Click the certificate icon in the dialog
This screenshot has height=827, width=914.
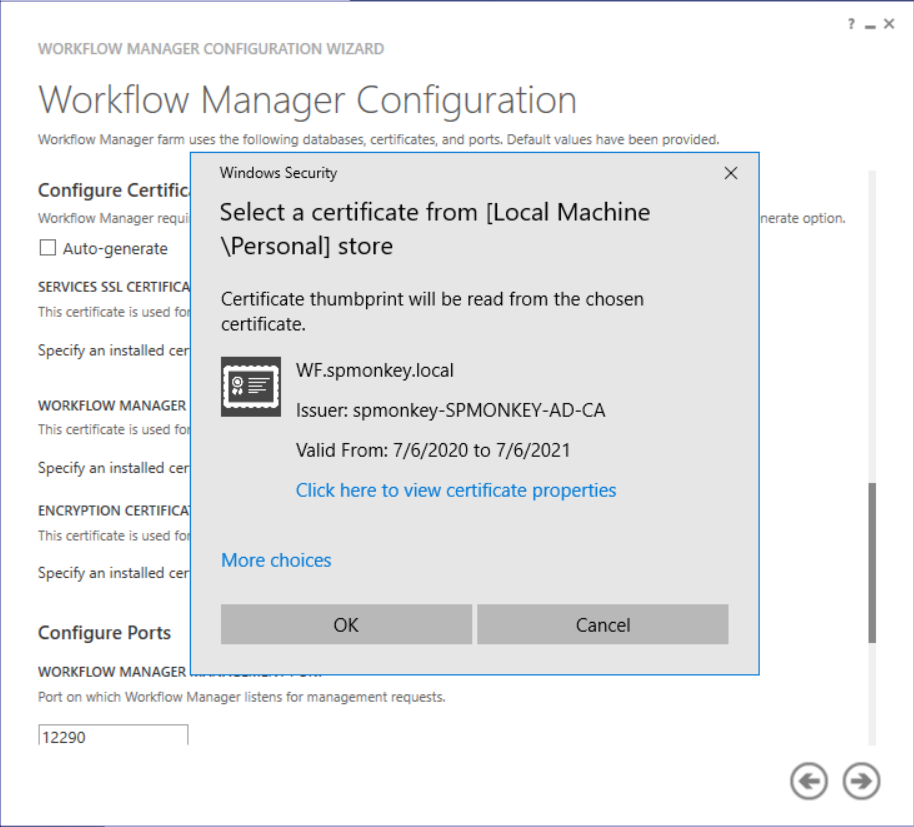(x=250, y=386)
